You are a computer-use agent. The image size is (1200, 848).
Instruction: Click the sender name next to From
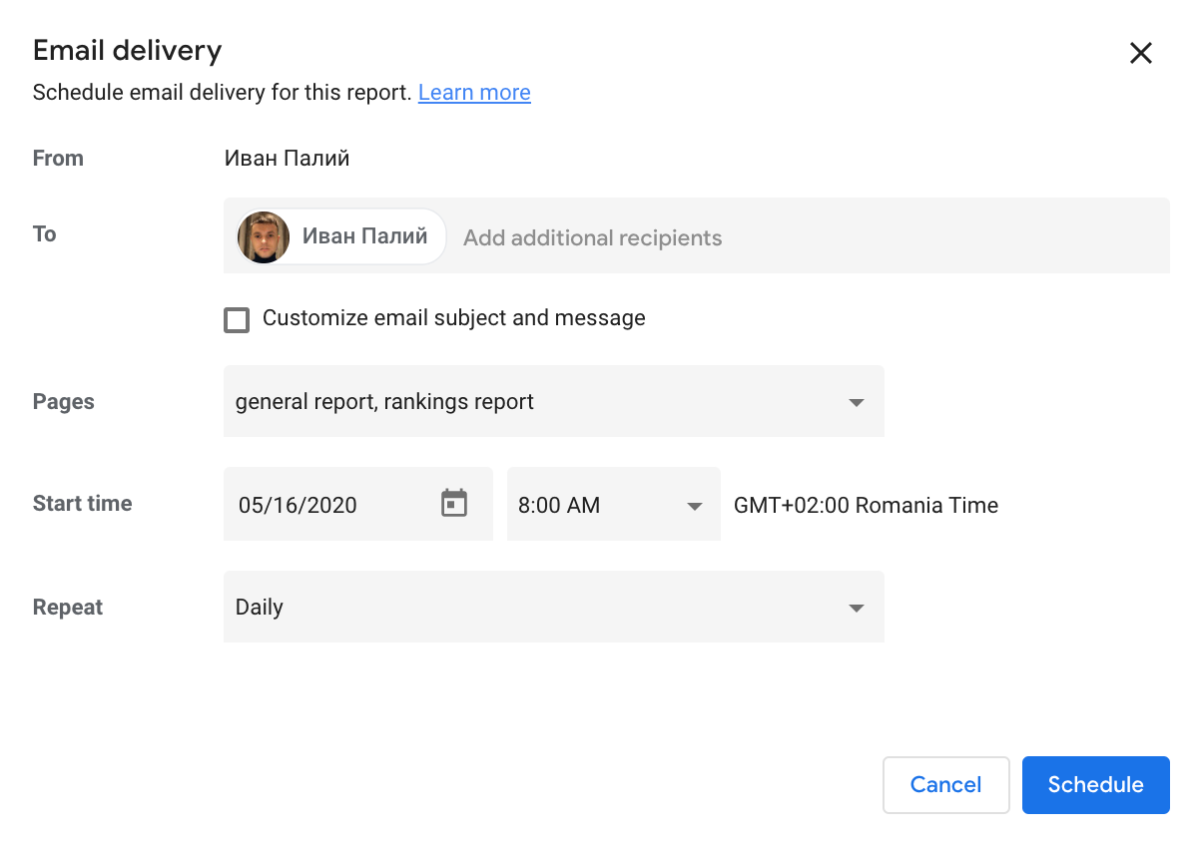pos(287,158)
